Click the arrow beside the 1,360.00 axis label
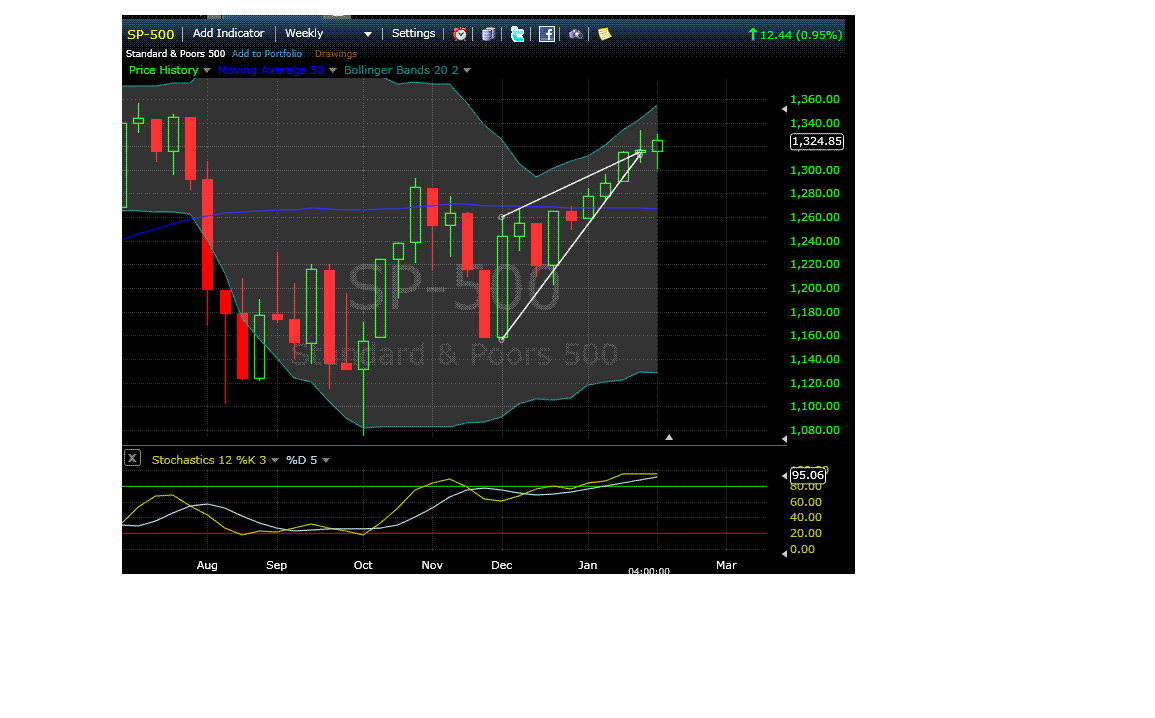This screenshot has width=1155, height=718. [x=784, y=109]
